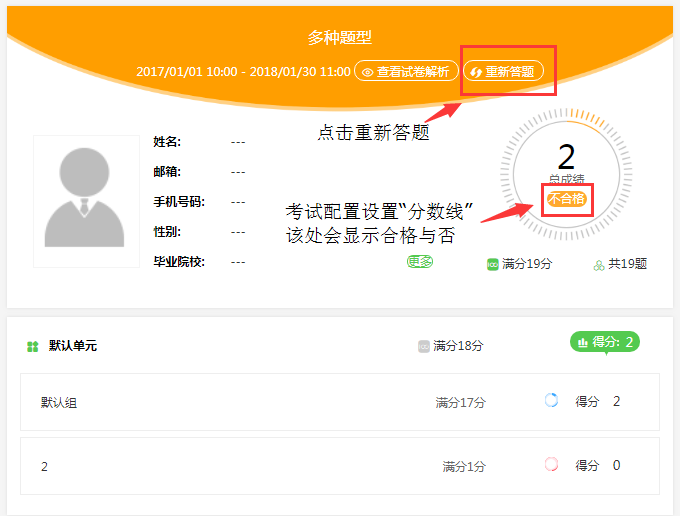Click the green icon beside 满分19分
680x516 pixels.
(492, 265)
